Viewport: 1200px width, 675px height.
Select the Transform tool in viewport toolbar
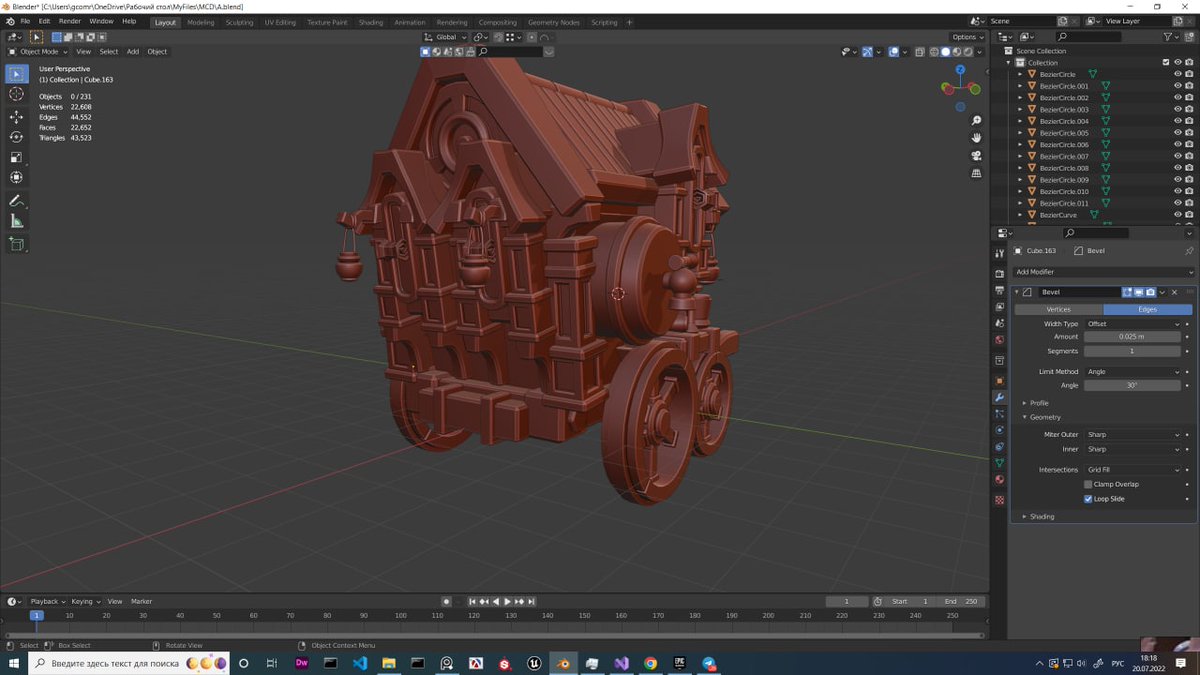pos(17,178)
